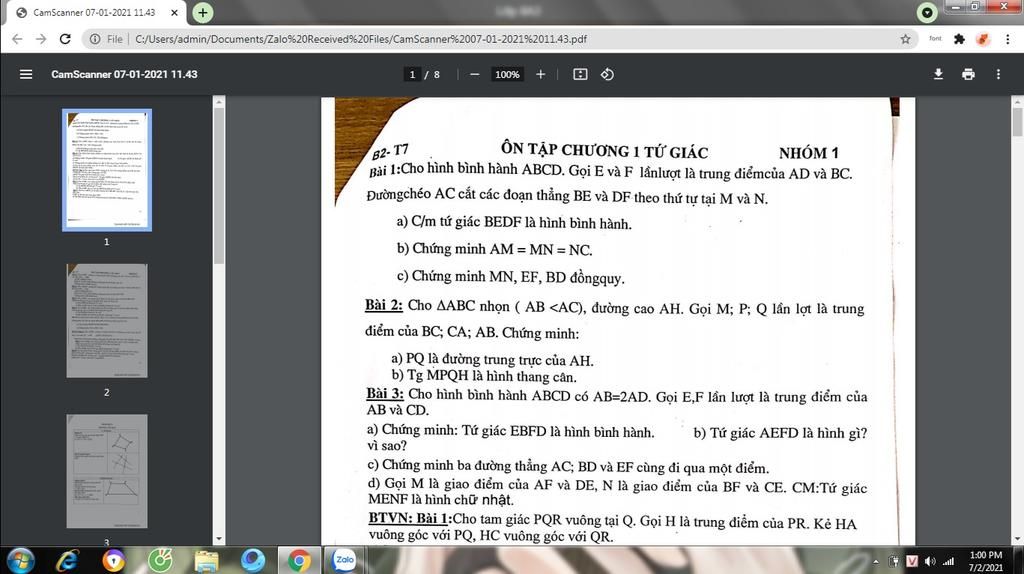Click 'Bài 3:' heading in document
This screenshot has height=574, width=1024.
click(385, 394)
